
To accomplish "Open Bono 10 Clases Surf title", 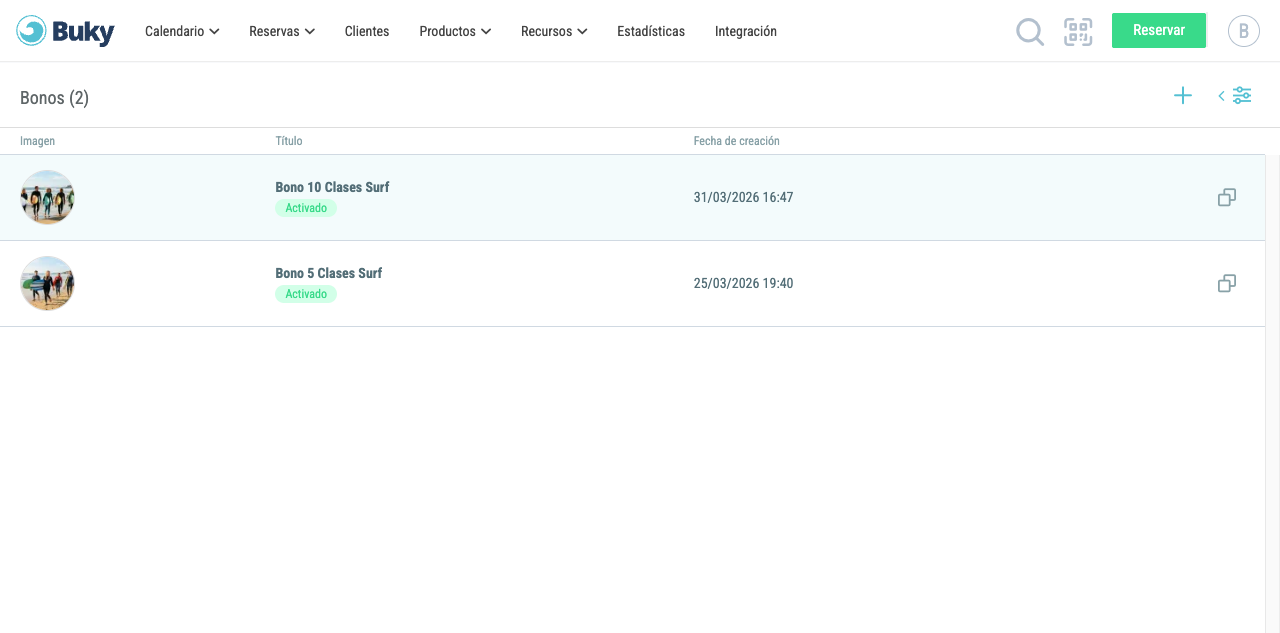I will 332,187.
